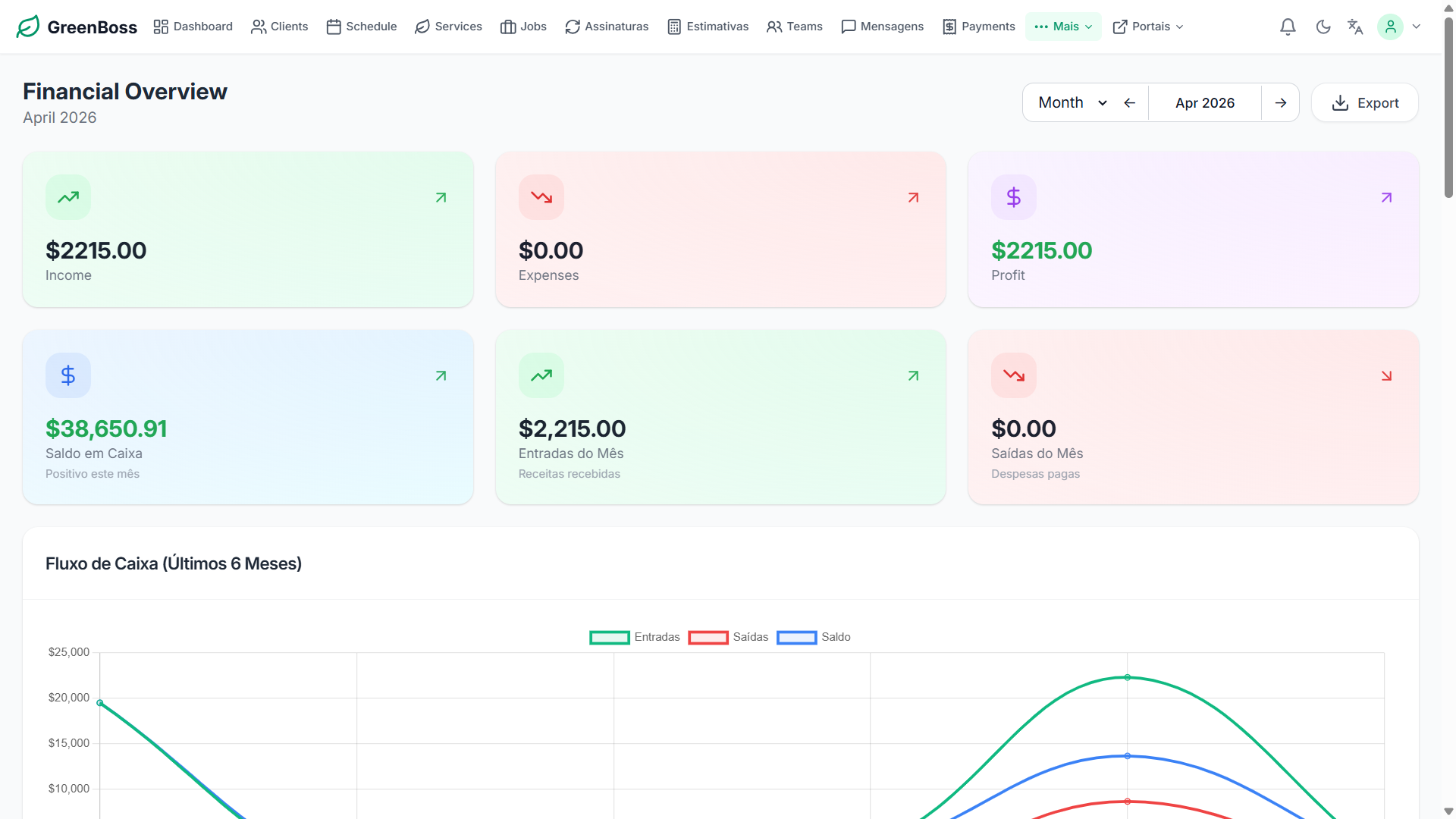This screenshot has width=1456, height=819.
Task: Click the Saldo blue legend swatch
Action: click(x=796, y=637)
